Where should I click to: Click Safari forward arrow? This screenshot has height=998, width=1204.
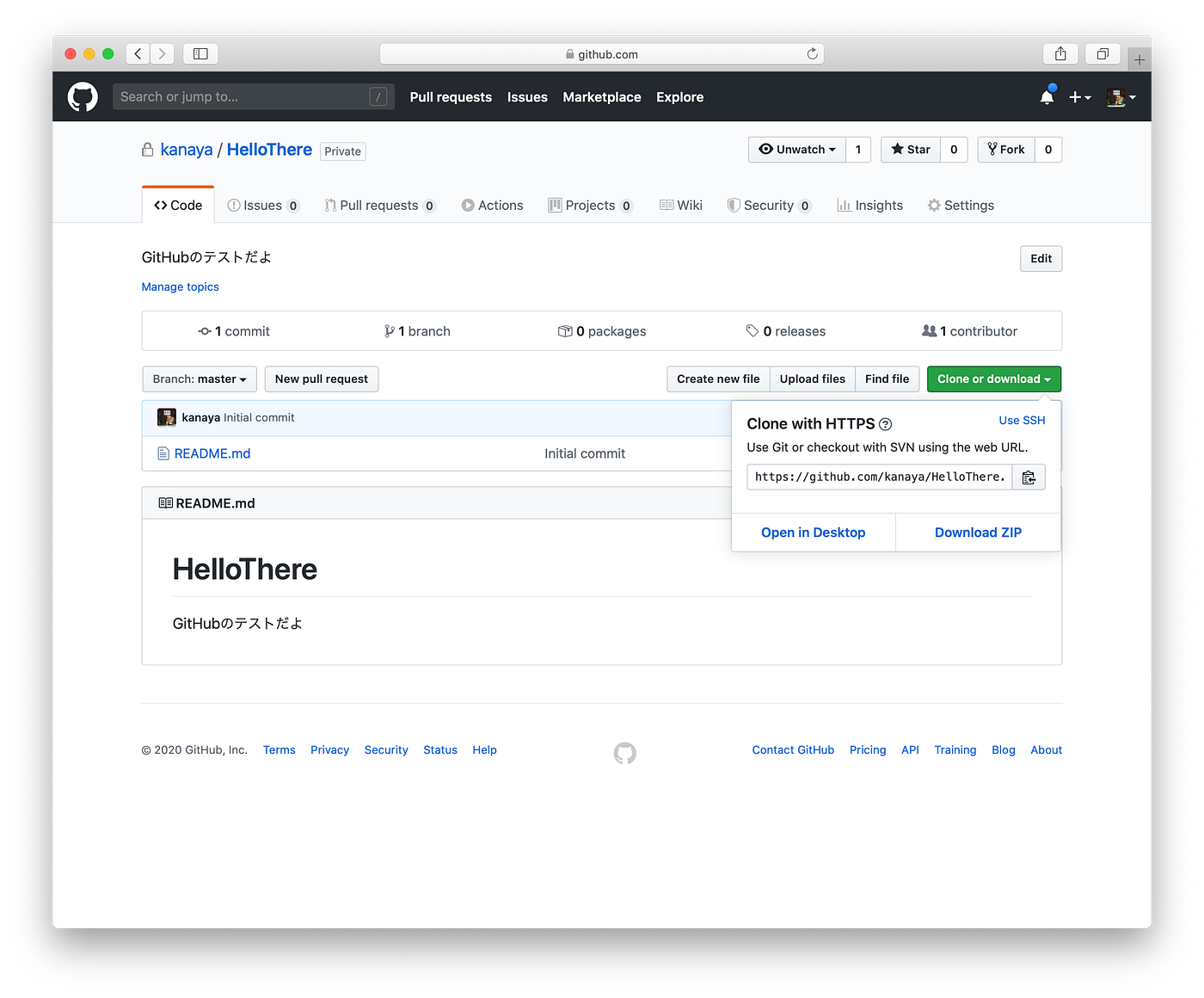click(x=162, y=53)
